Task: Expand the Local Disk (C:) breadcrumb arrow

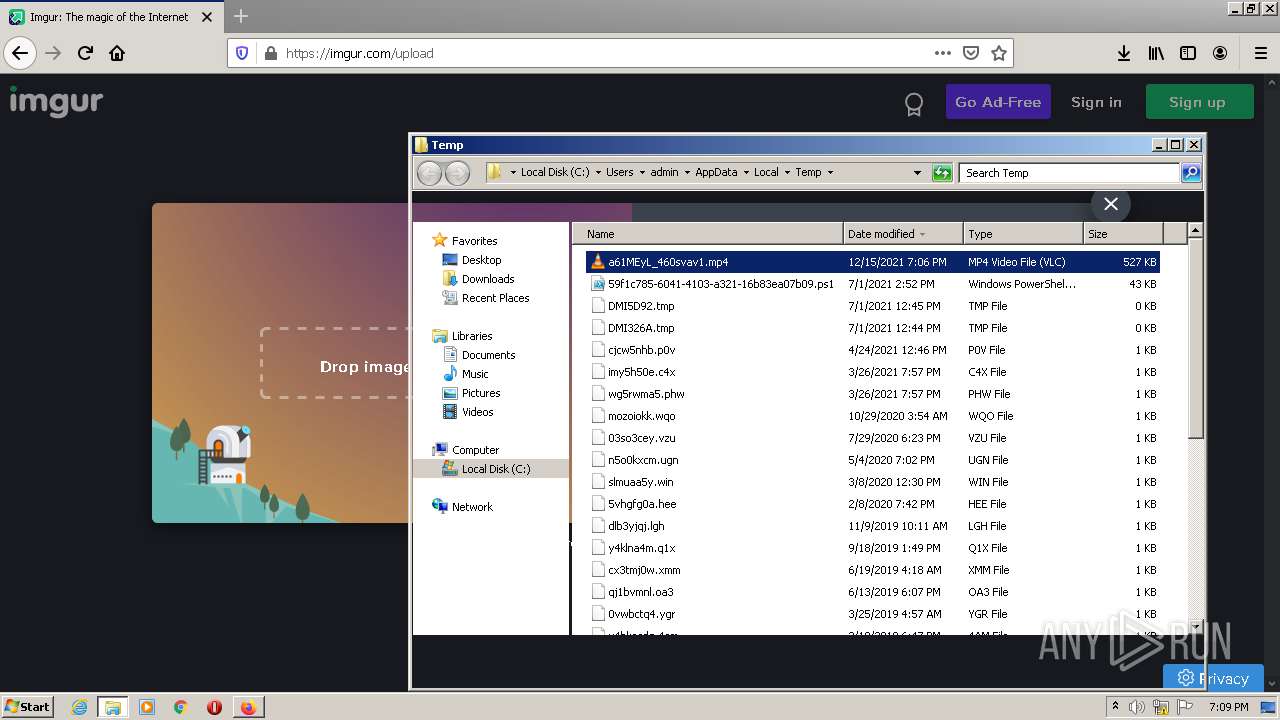Action: (598, 173)
